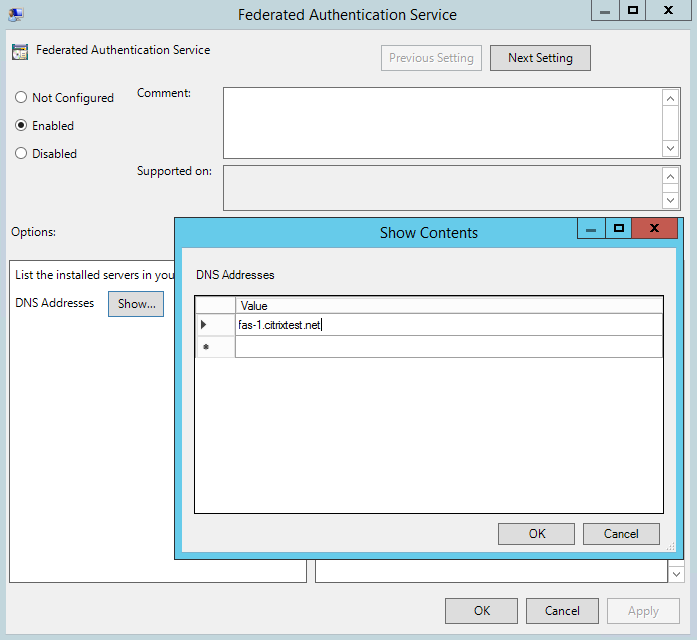This screenshot has width=697, height=640.
Task: Select the Enabled radio button
Action: [x=21, y=126]
